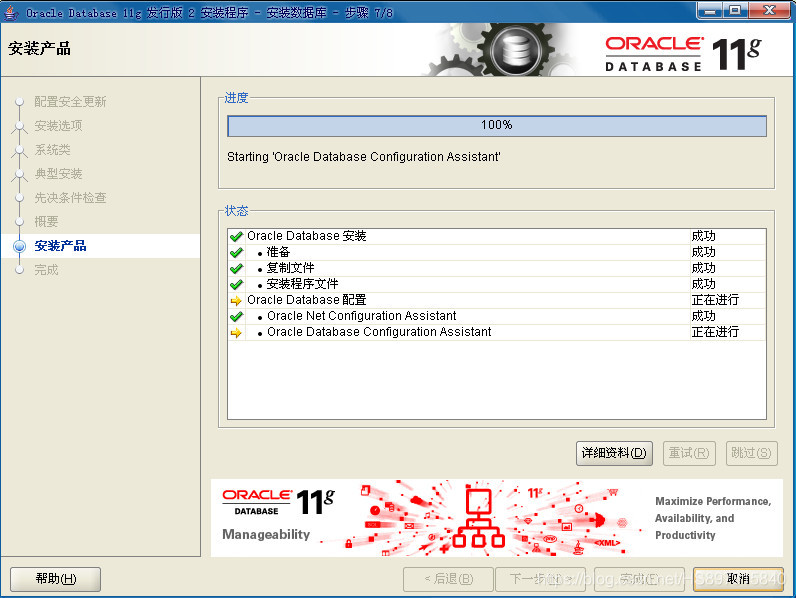Click green checkmark beside Oracle Net Configuration Assistant
This screenshot has width=796, height=598.
pos(236,316)
